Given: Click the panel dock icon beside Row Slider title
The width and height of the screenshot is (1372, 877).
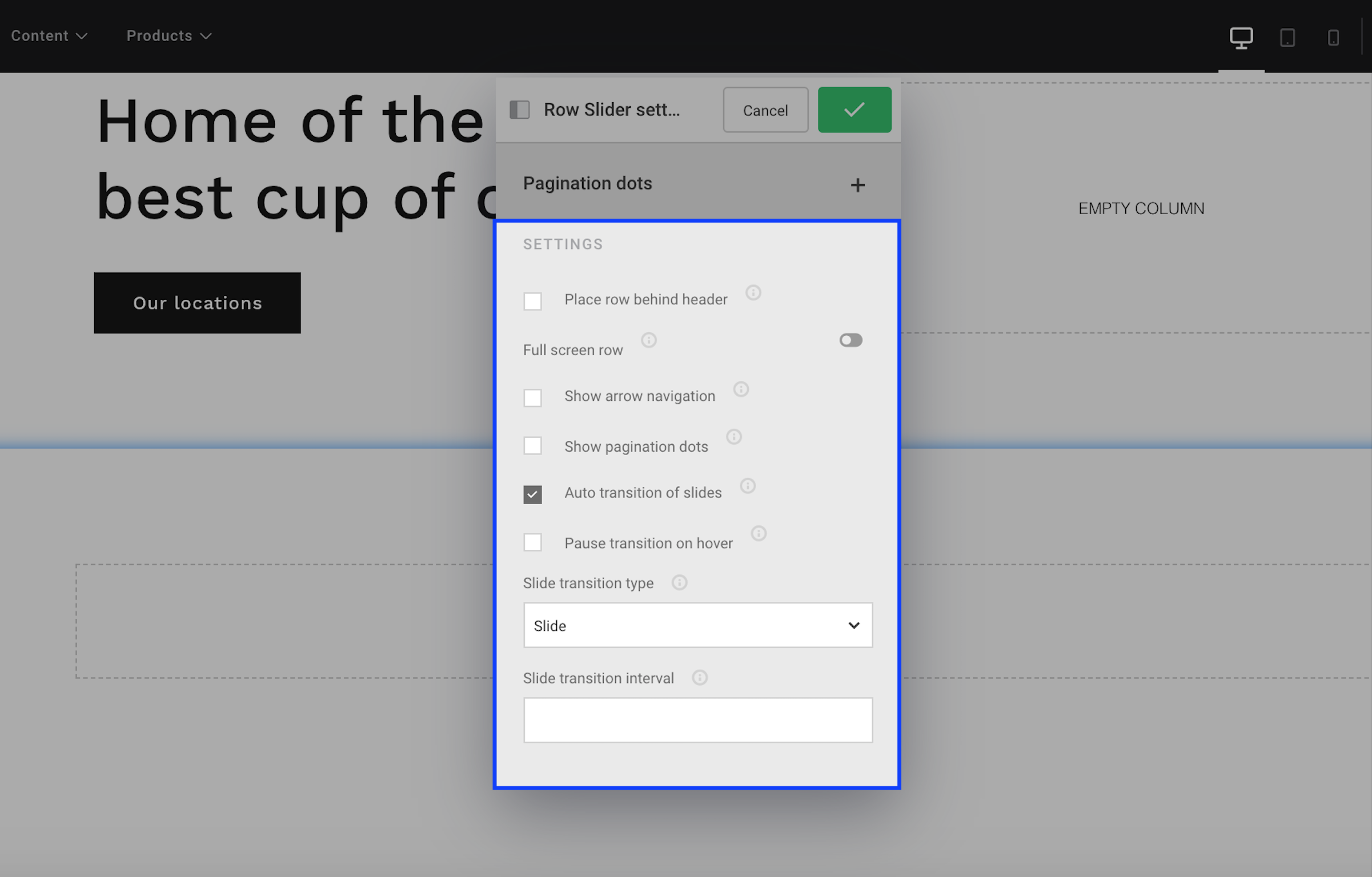Looking at the screenshot, I should click(519, 110).
